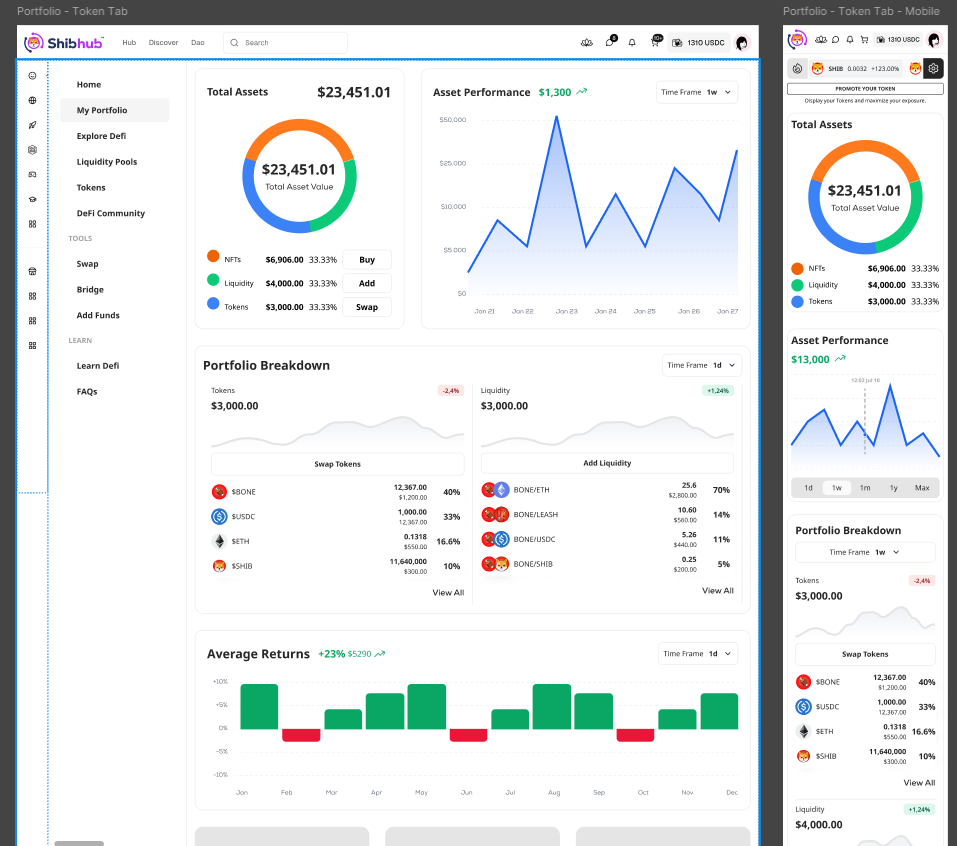Open Portfolio Breakdown Time Frame 1d dropdown on desktop

click(x=702, y=365)
